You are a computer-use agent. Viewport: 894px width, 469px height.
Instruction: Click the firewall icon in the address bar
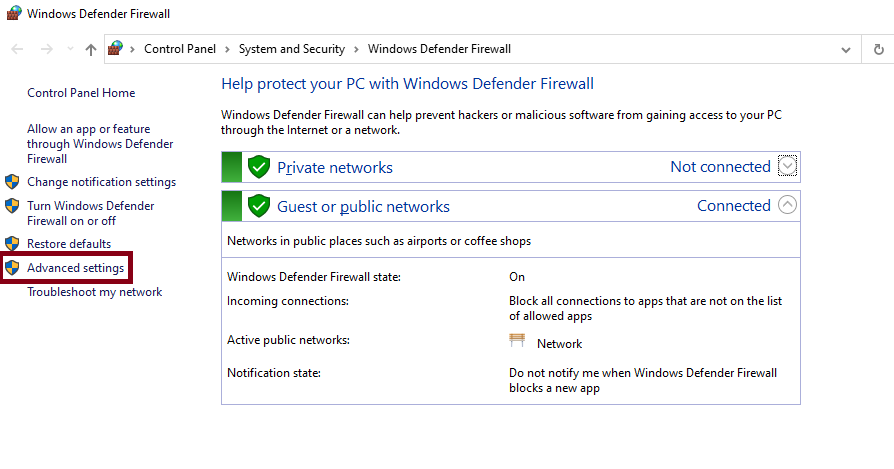(x=115, y=48)
